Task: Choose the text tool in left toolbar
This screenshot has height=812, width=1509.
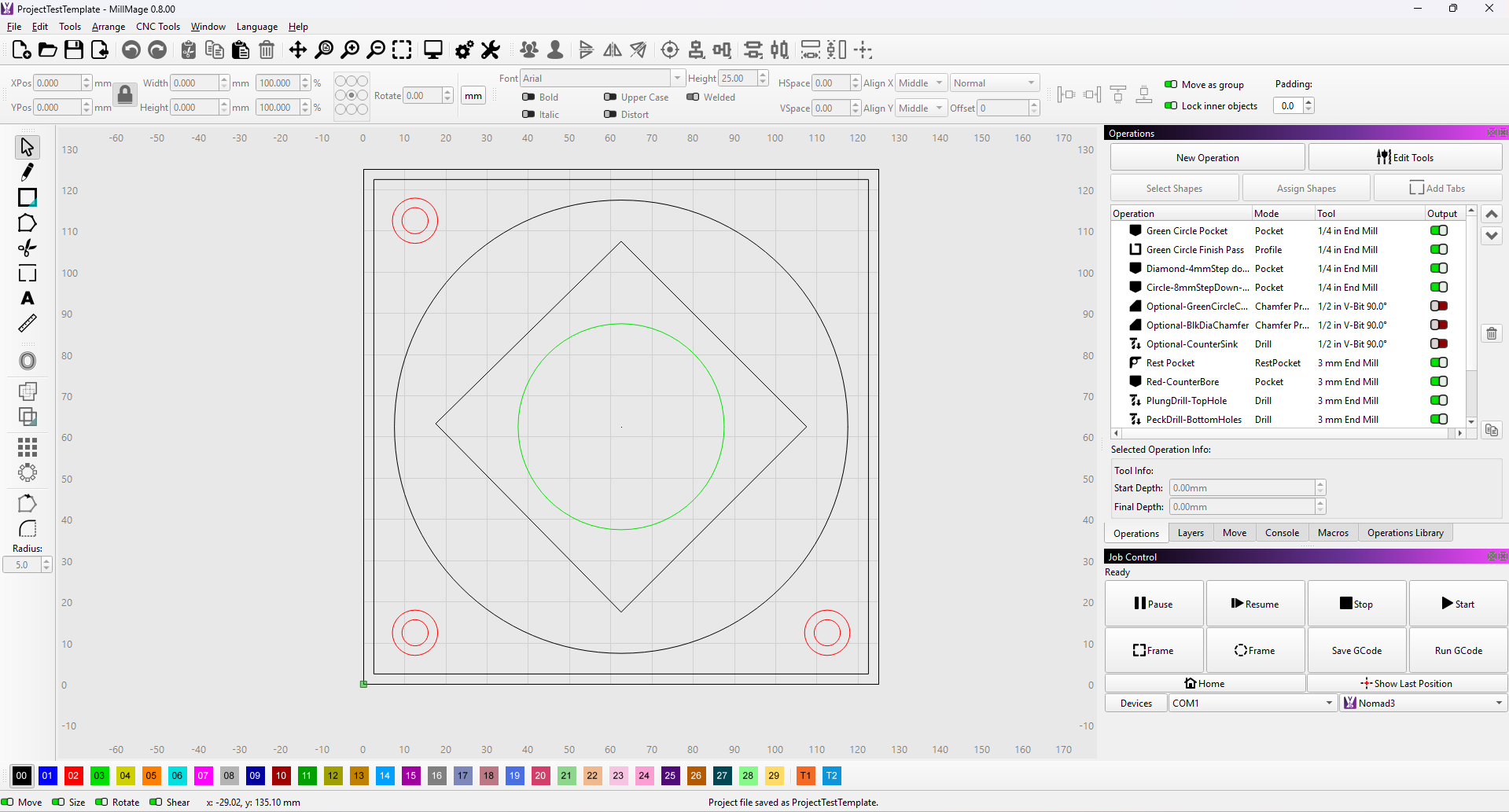Action: click(28, 299)
